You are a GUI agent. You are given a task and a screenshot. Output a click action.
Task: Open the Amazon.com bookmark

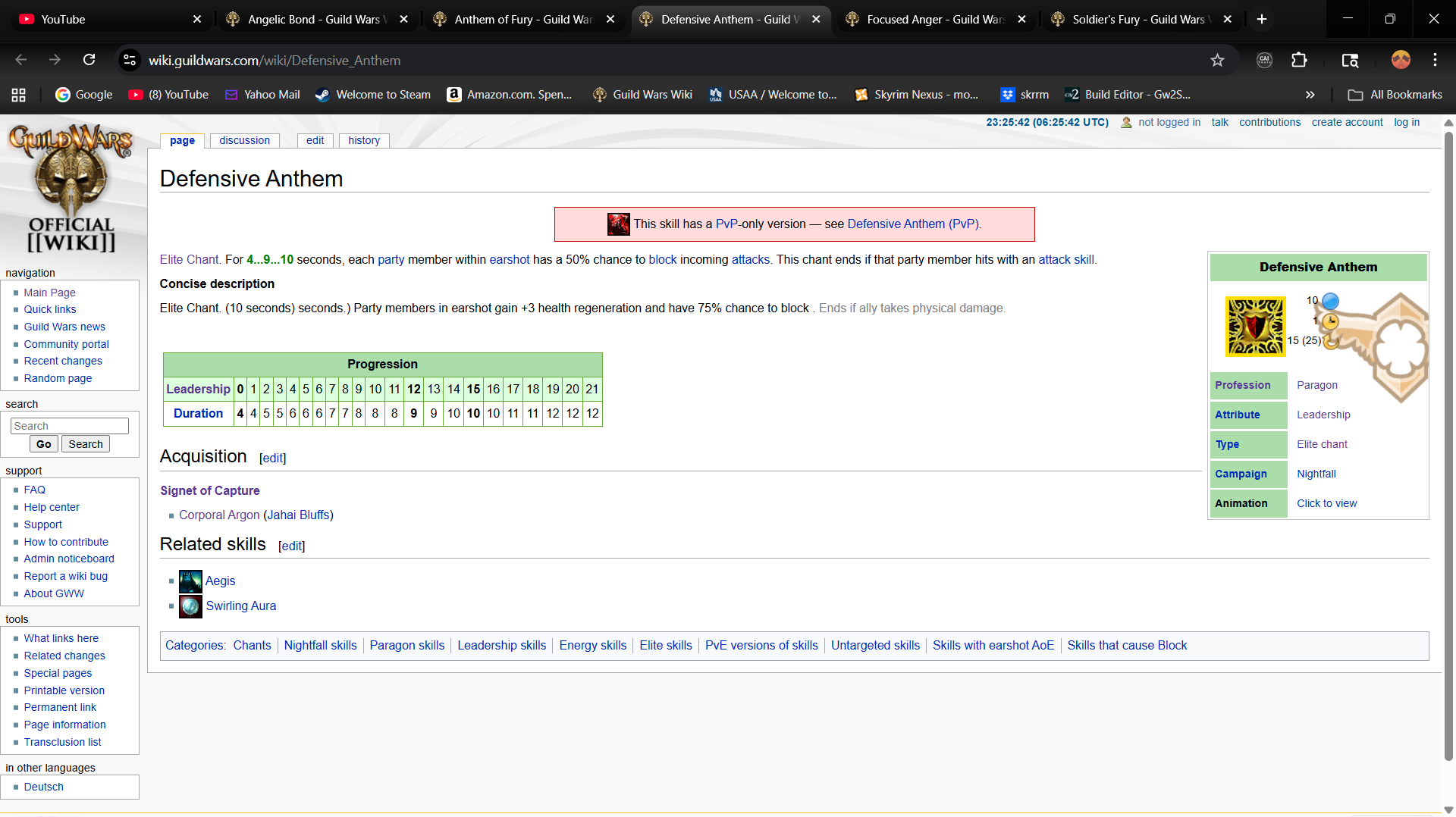click(x=510, y=95)
